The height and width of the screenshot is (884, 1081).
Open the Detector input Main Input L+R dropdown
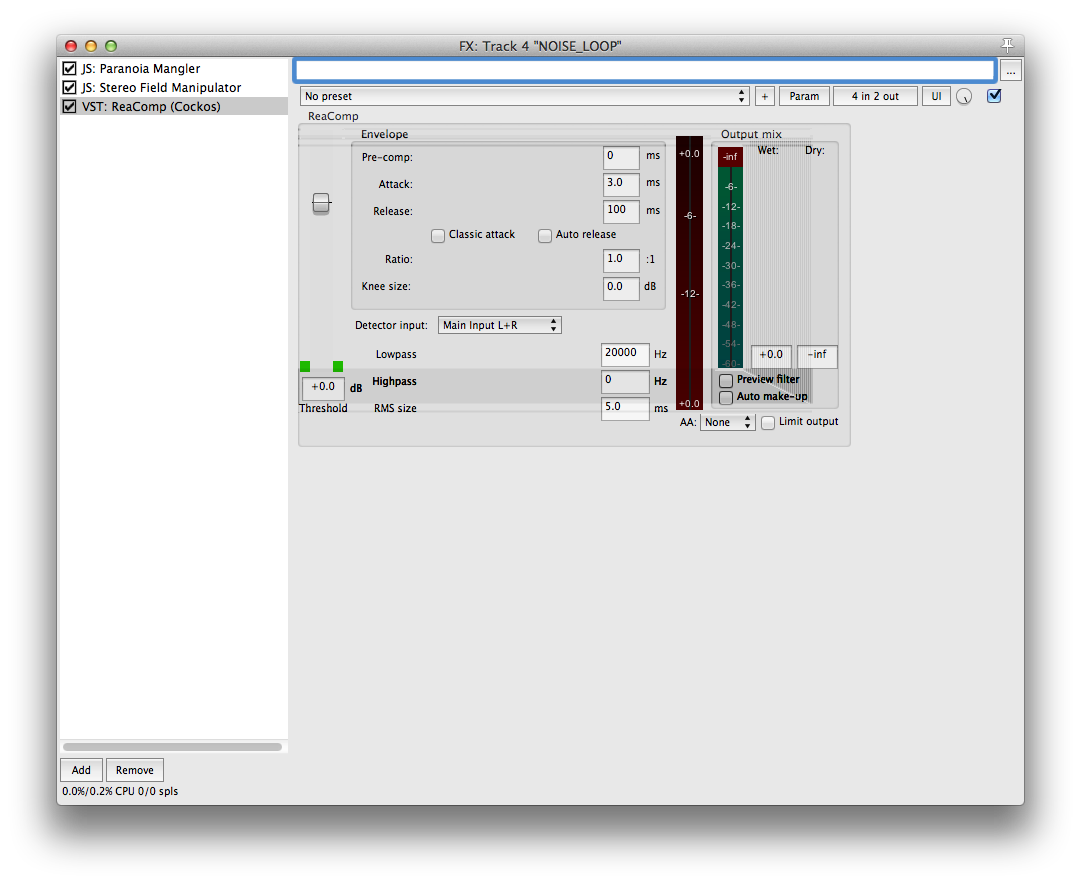point(500,325)
